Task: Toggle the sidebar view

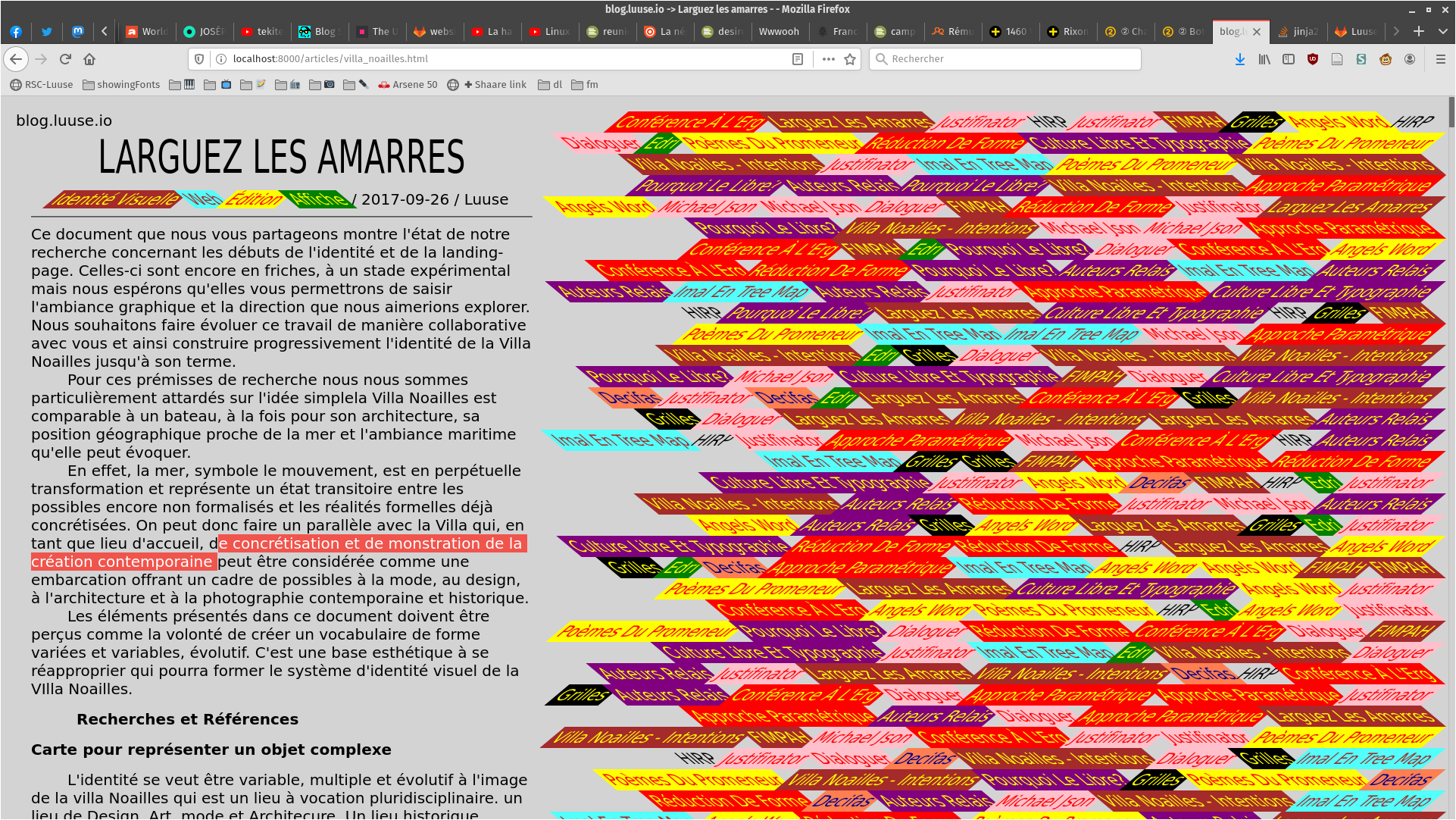Action: coord(1289,59)
